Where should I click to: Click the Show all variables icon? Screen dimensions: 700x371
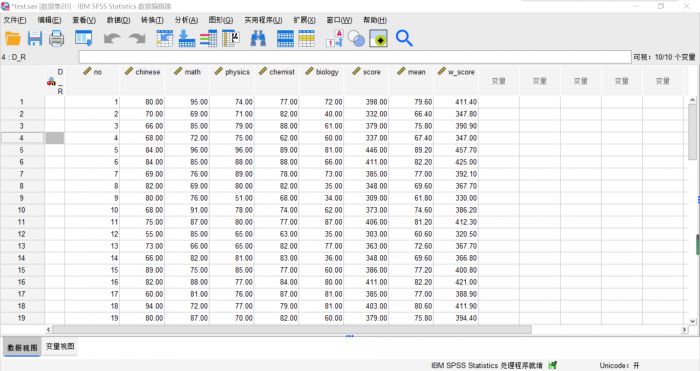pyautogui.click(x=378, y=38)
